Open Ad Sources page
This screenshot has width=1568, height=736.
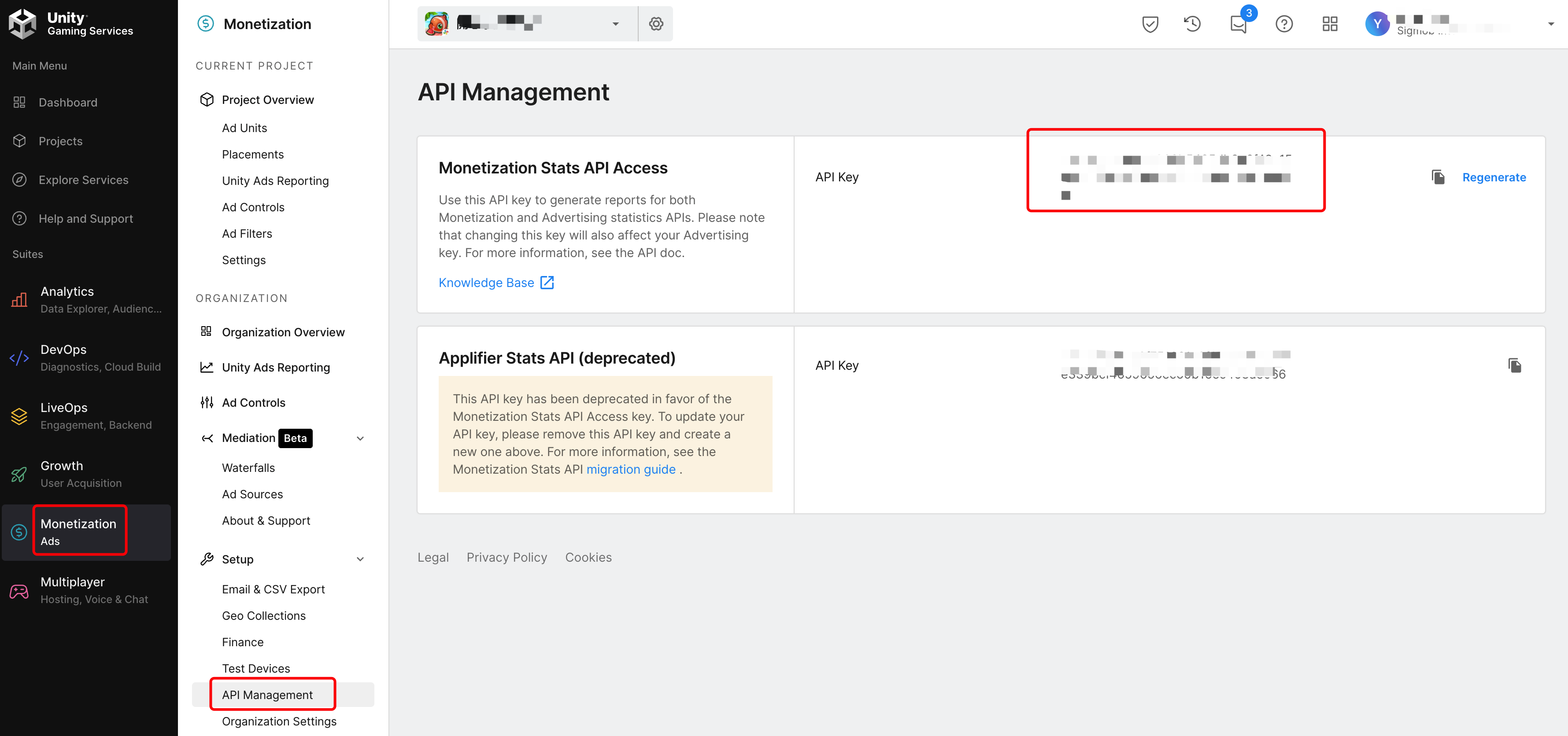(253, 494)
